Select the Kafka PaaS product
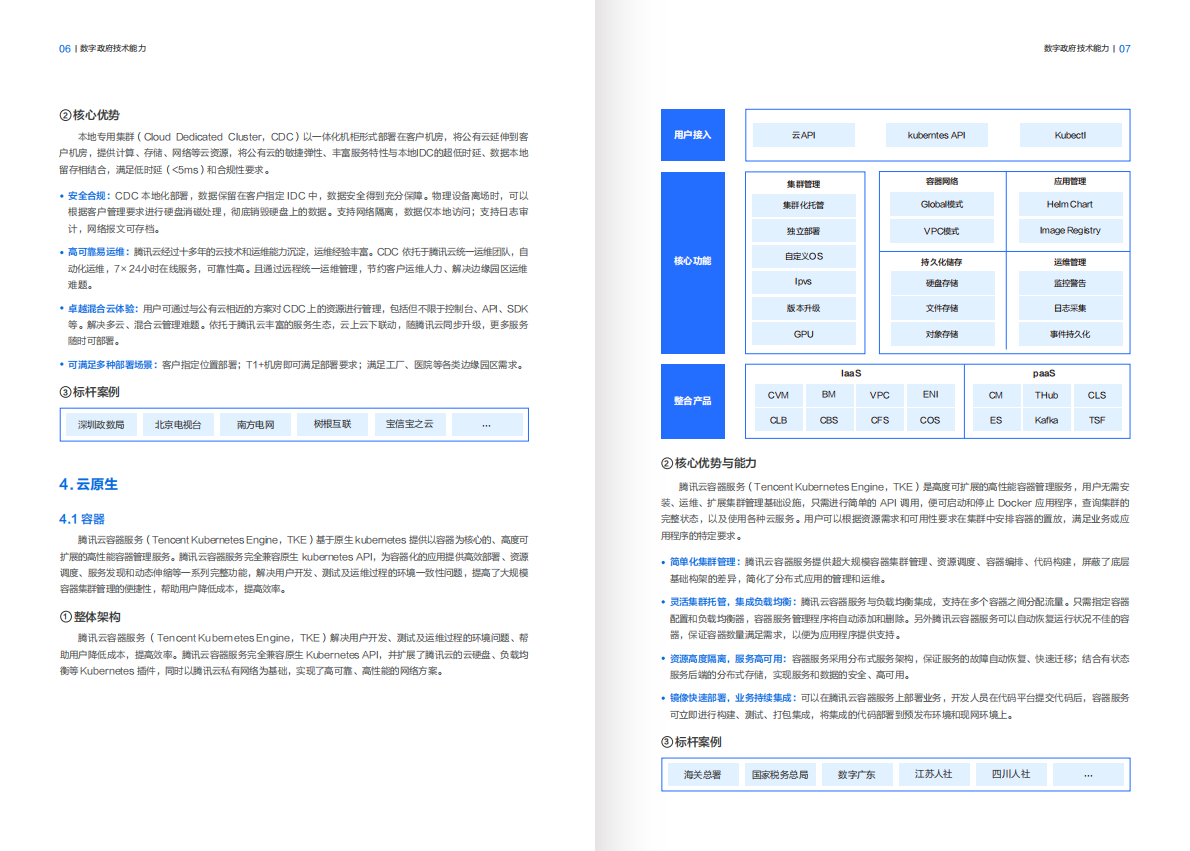The image size is (1190, 851). coord(1046,420)
